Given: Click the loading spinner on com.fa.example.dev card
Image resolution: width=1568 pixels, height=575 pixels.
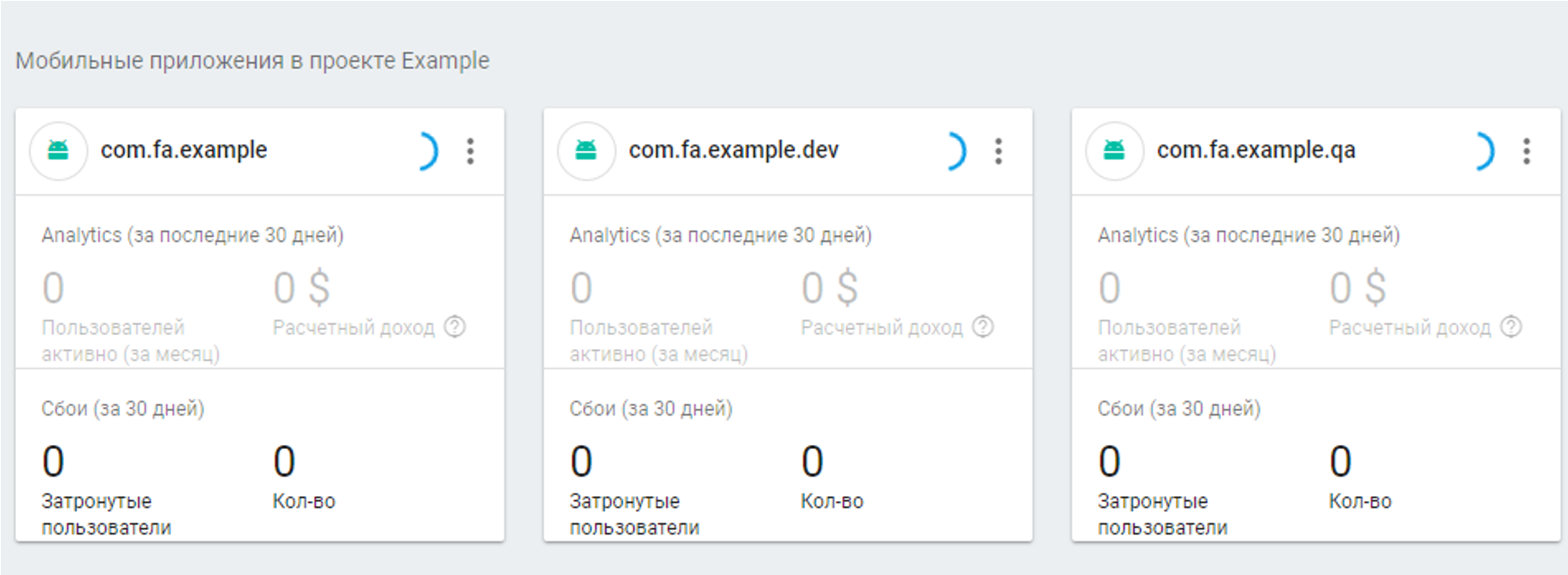Looking at the screenshot, I should point(956,151).
